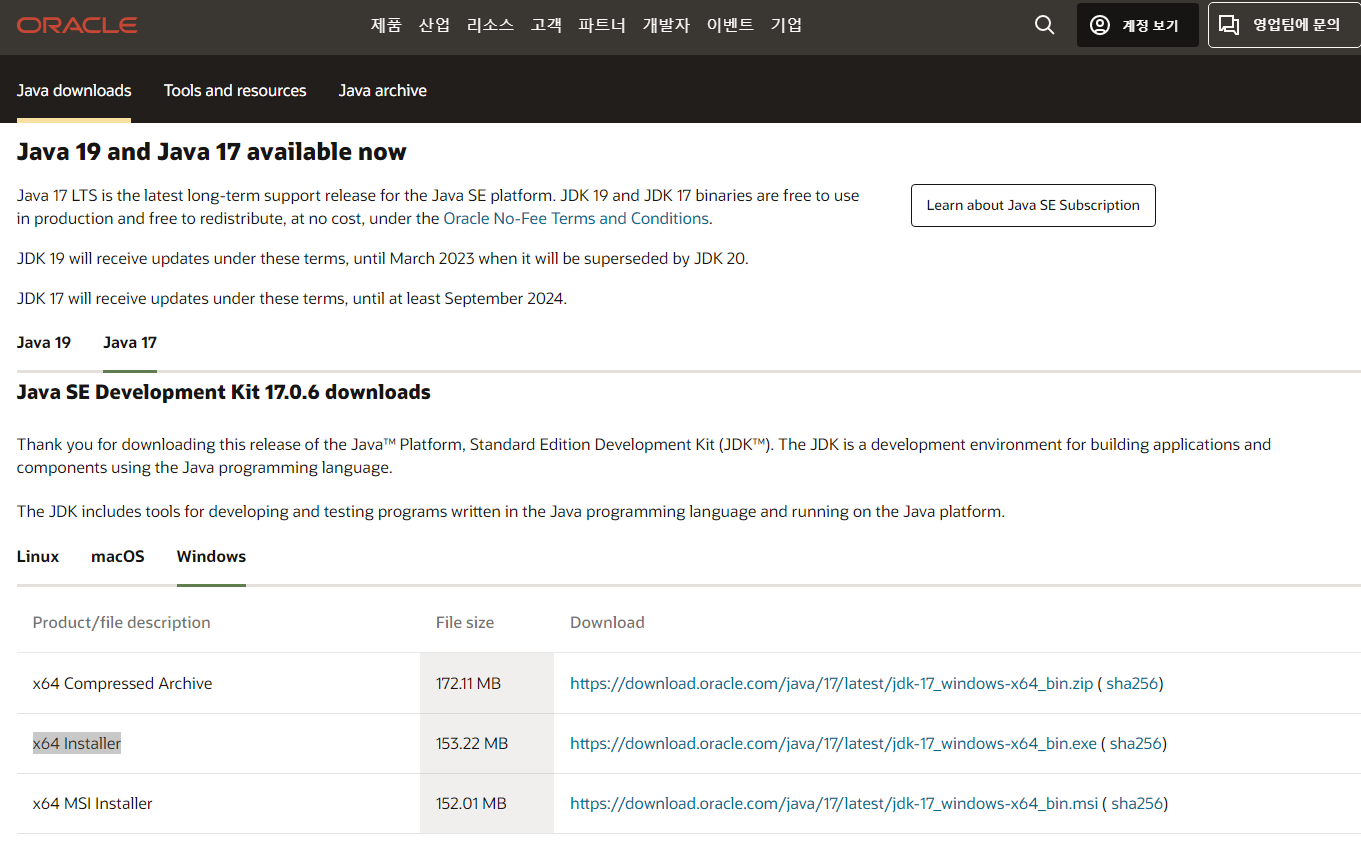Select the Windows tab
This screenshot has width=1361, height=844.
pos(211,556)
